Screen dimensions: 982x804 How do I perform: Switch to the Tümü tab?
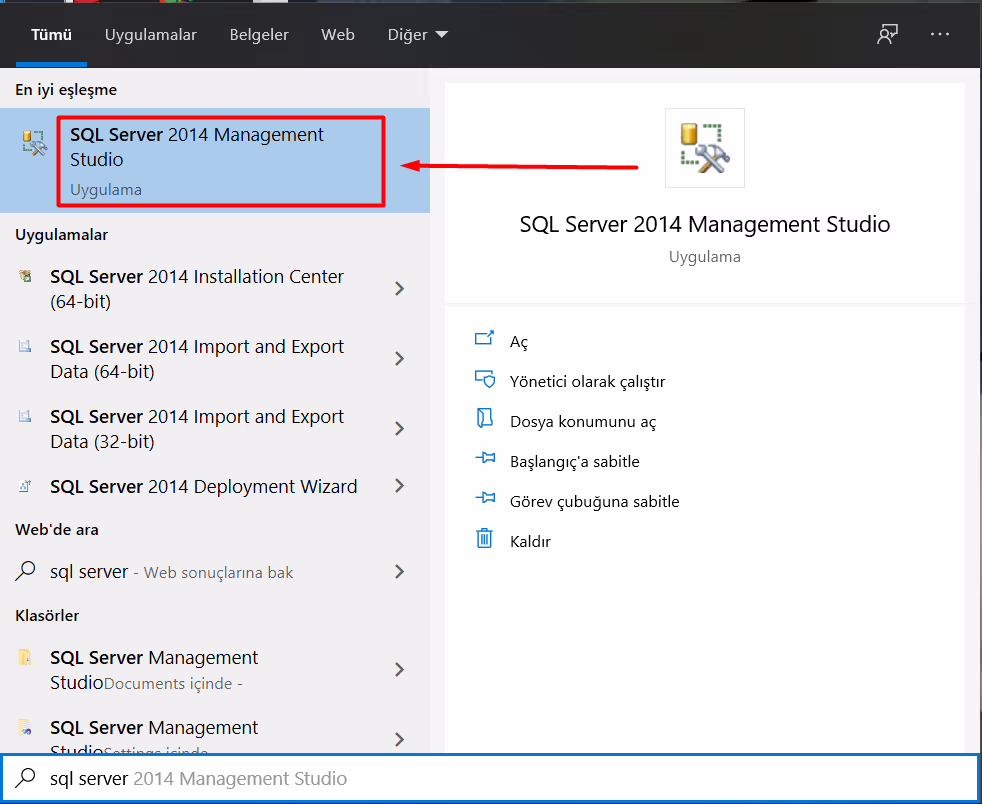pos(51,34)
